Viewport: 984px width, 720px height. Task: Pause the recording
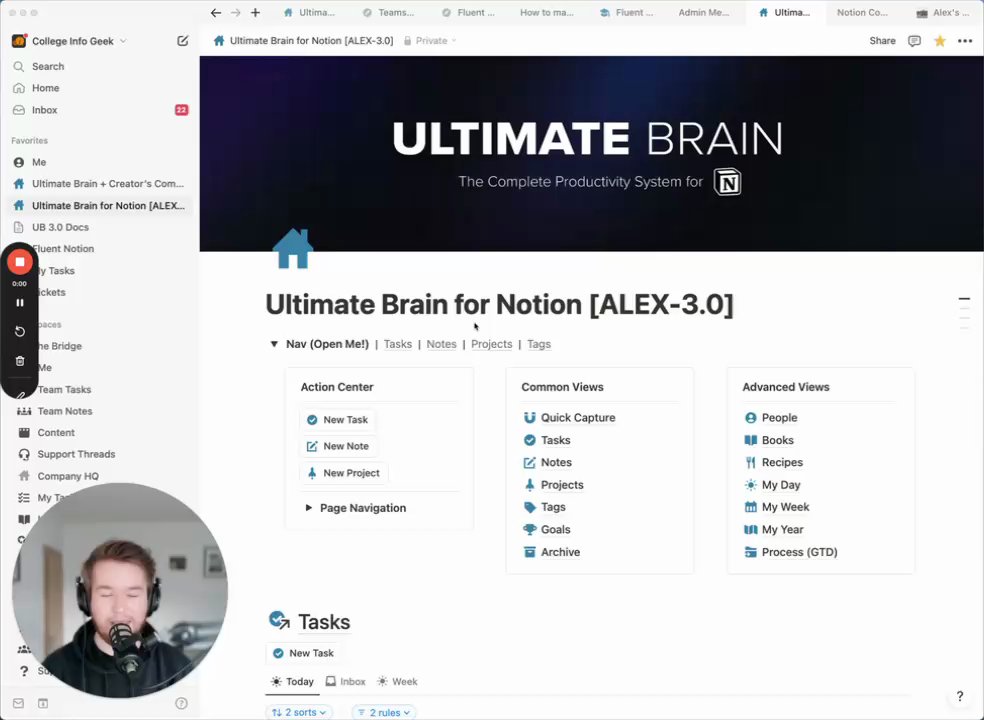click(20, 303)
